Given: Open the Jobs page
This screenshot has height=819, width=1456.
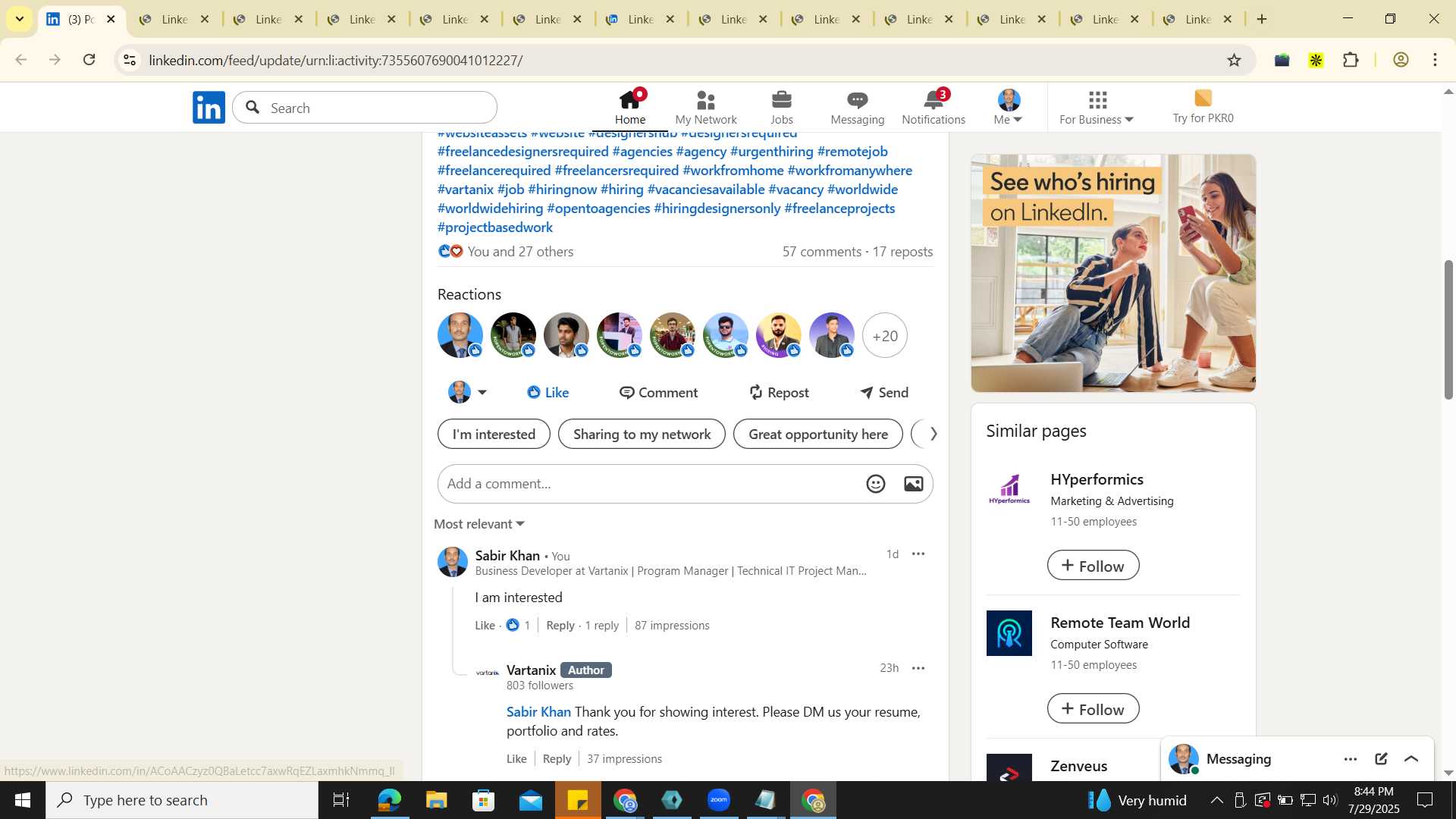Looking at the screenshot, I should tap(782, 107).
